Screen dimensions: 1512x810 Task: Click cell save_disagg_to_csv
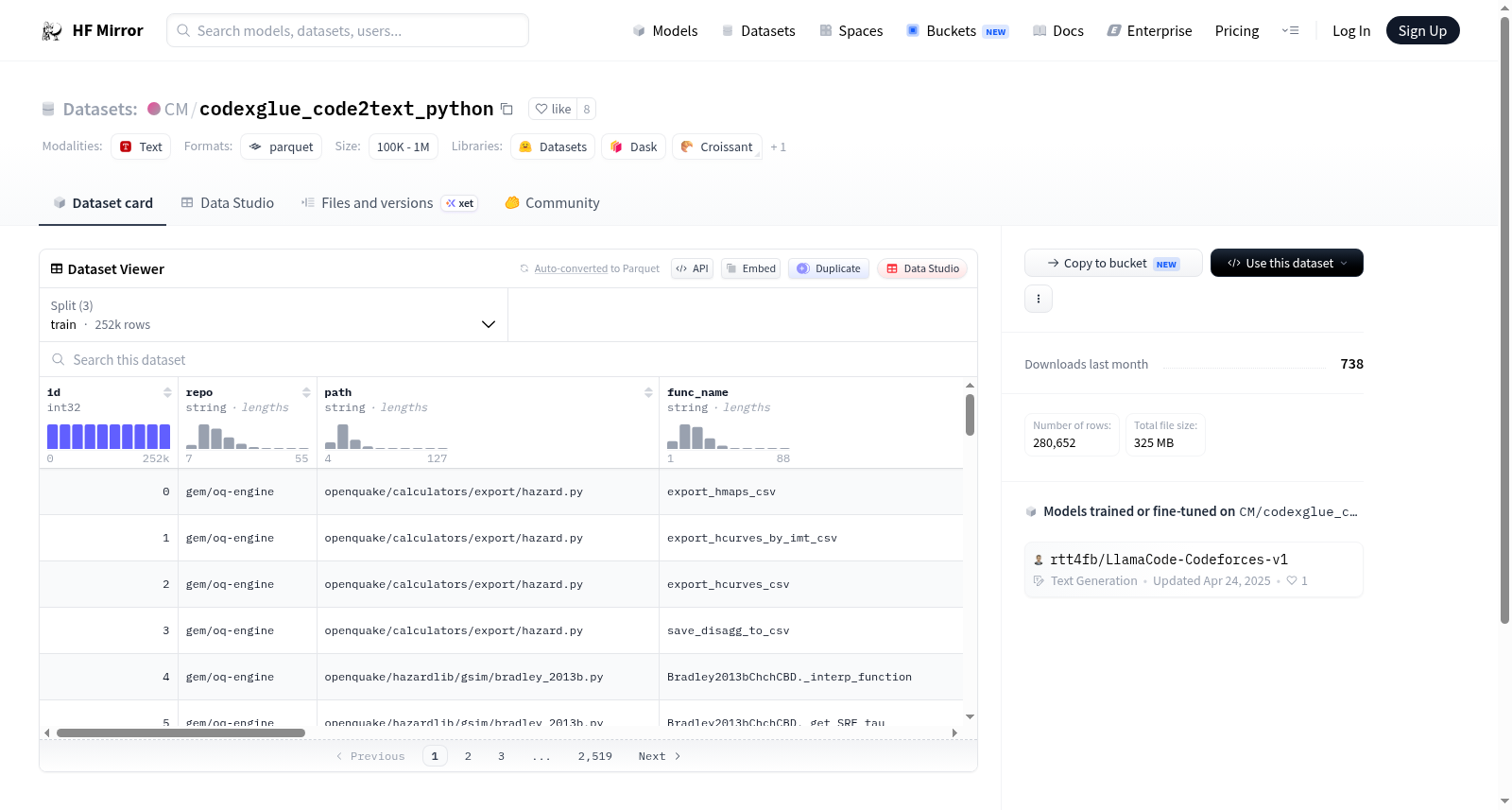point(811,630)
